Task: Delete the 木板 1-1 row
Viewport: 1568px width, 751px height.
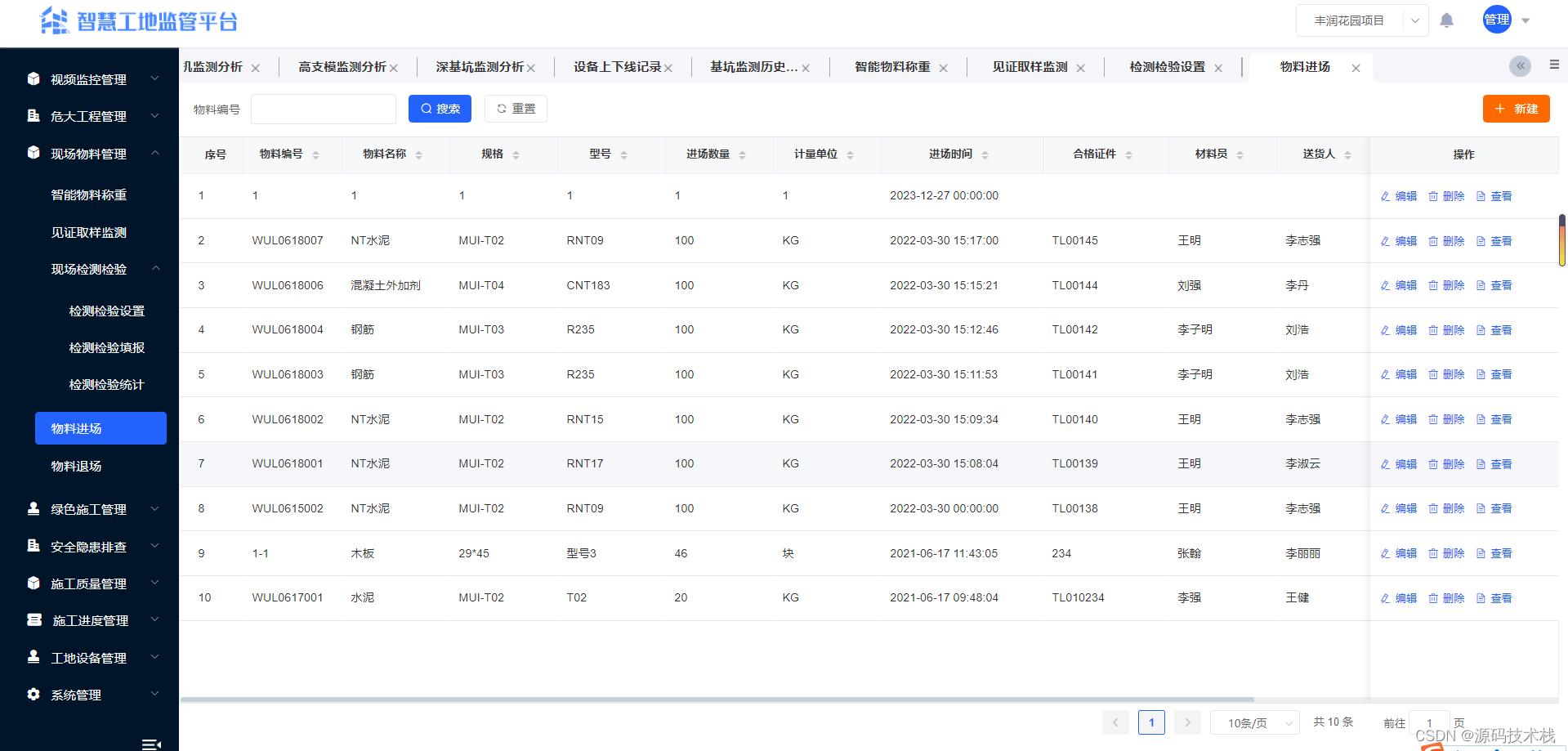Action: [1446, 553]
